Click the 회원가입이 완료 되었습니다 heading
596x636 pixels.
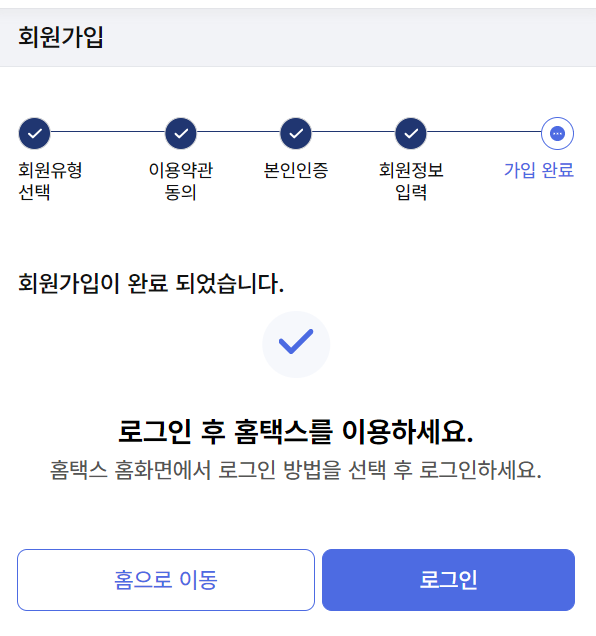[151, 283]
